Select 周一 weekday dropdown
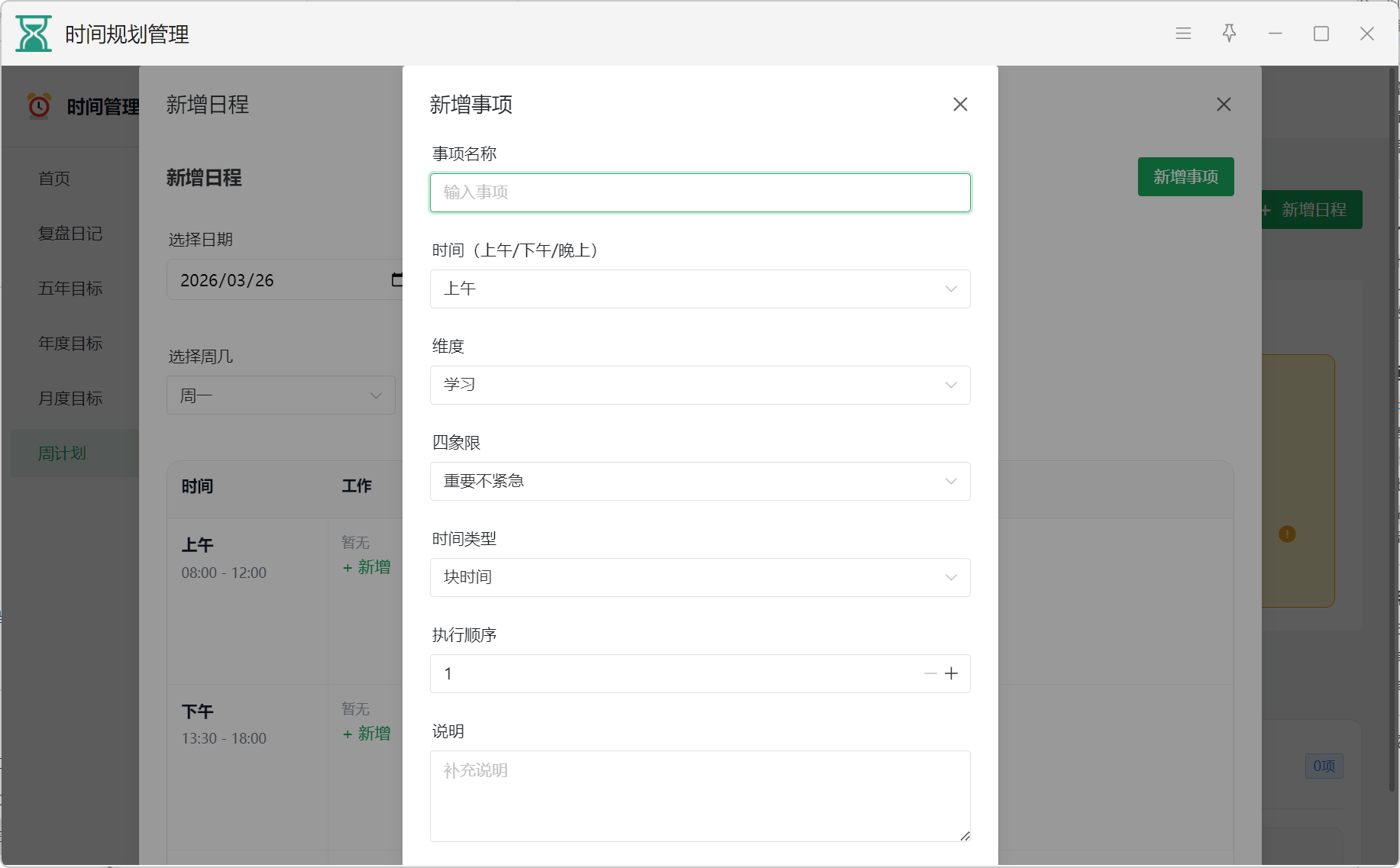The width and height of the screenshot is (1400, 868). pos(280,395)
